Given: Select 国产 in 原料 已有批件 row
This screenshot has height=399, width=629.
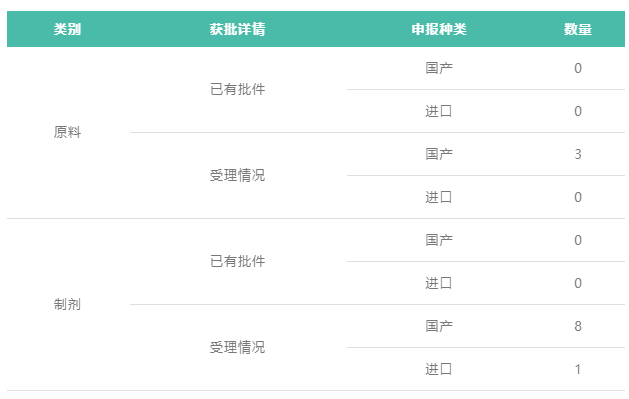Looking at the screenshot, I should [439, 68].
